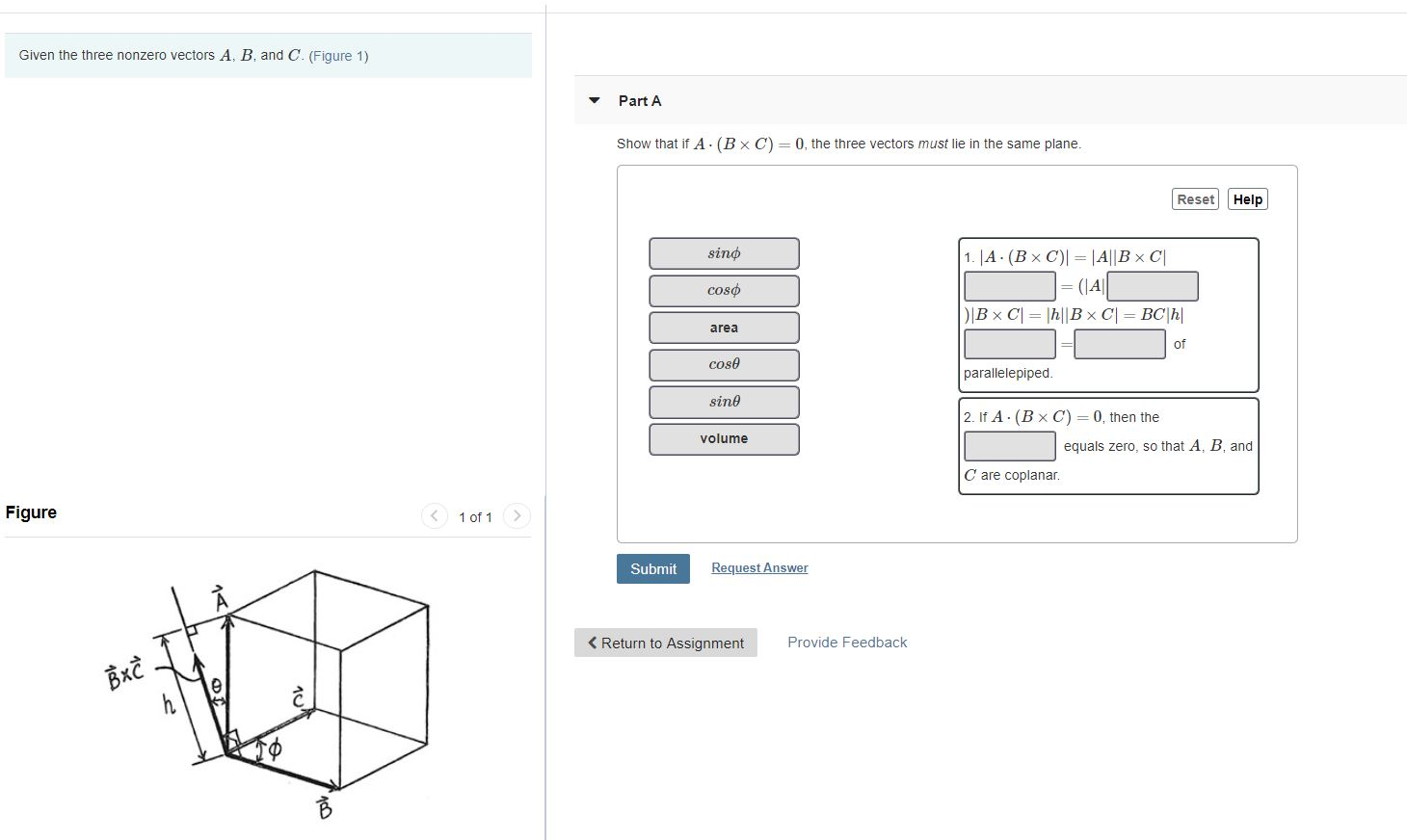Open the Help dialog
Screen dimensions: 1407x840
pos(1247,198)
